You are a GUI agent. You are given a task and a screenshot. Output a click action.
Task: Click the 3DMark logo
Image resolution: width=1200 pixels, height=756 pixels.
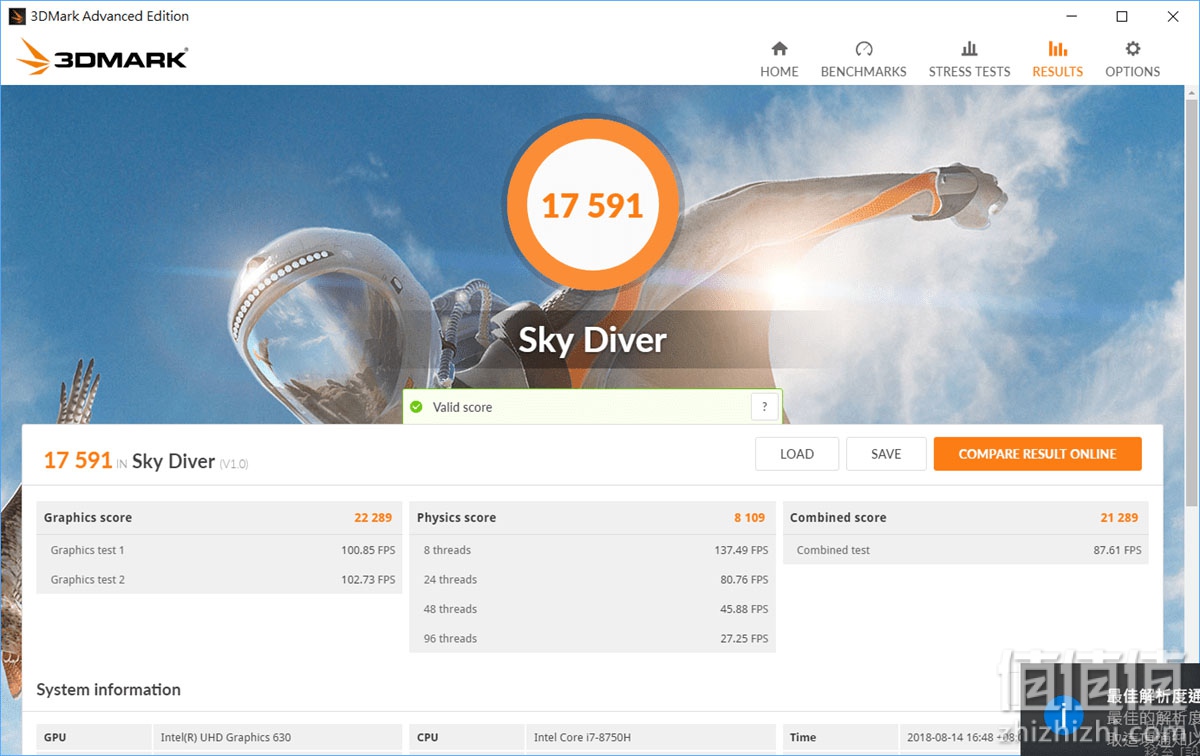click(x=102, y=57)
